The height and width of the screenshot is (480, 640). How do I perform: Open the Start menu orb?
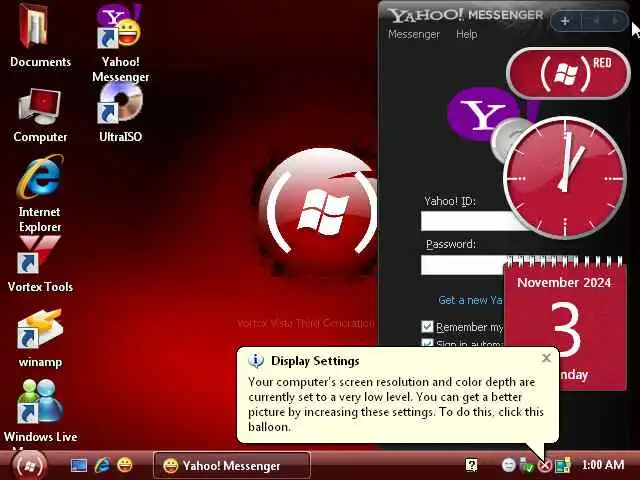(x=29, y=465)
